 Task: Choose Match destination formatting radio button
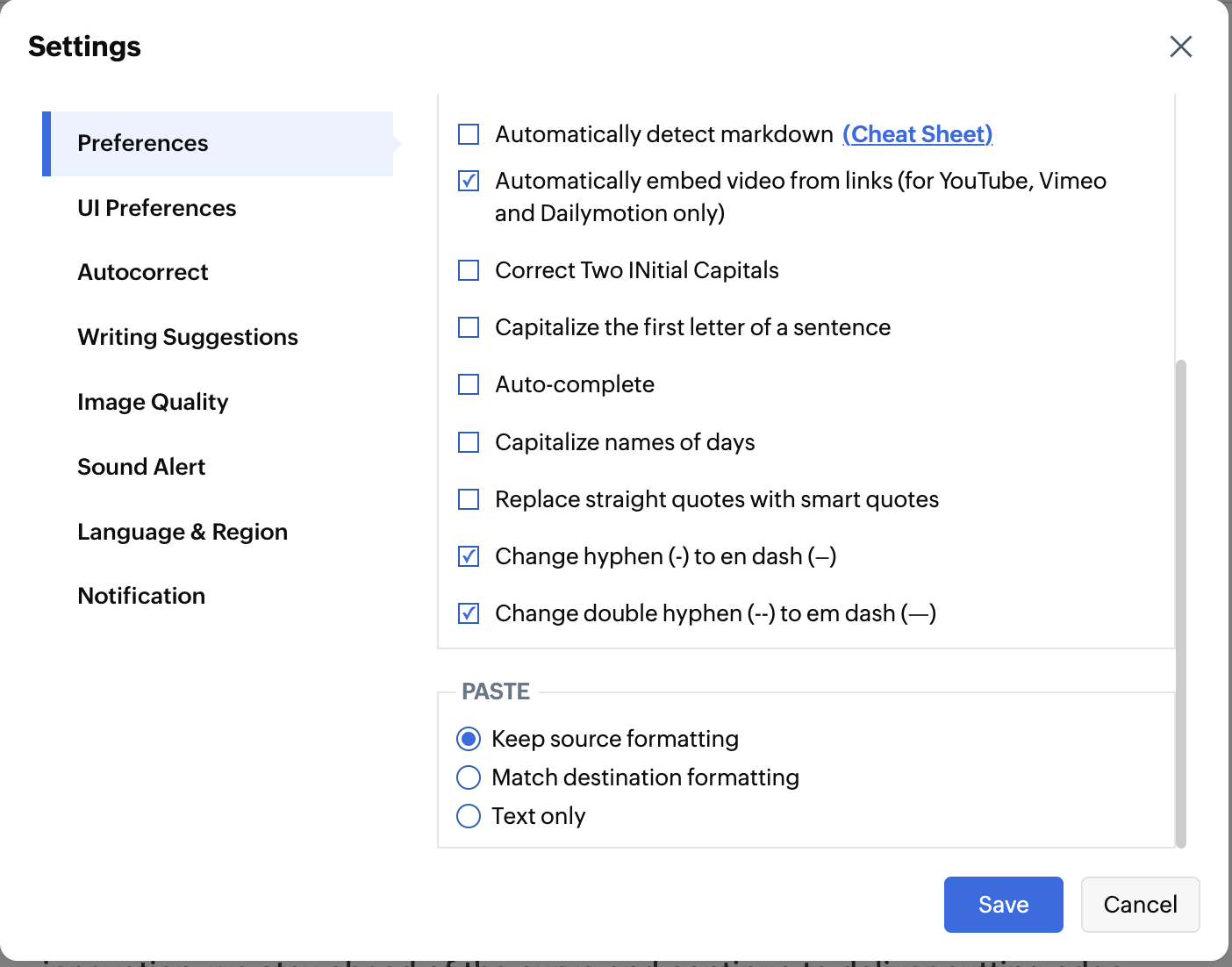469,777
